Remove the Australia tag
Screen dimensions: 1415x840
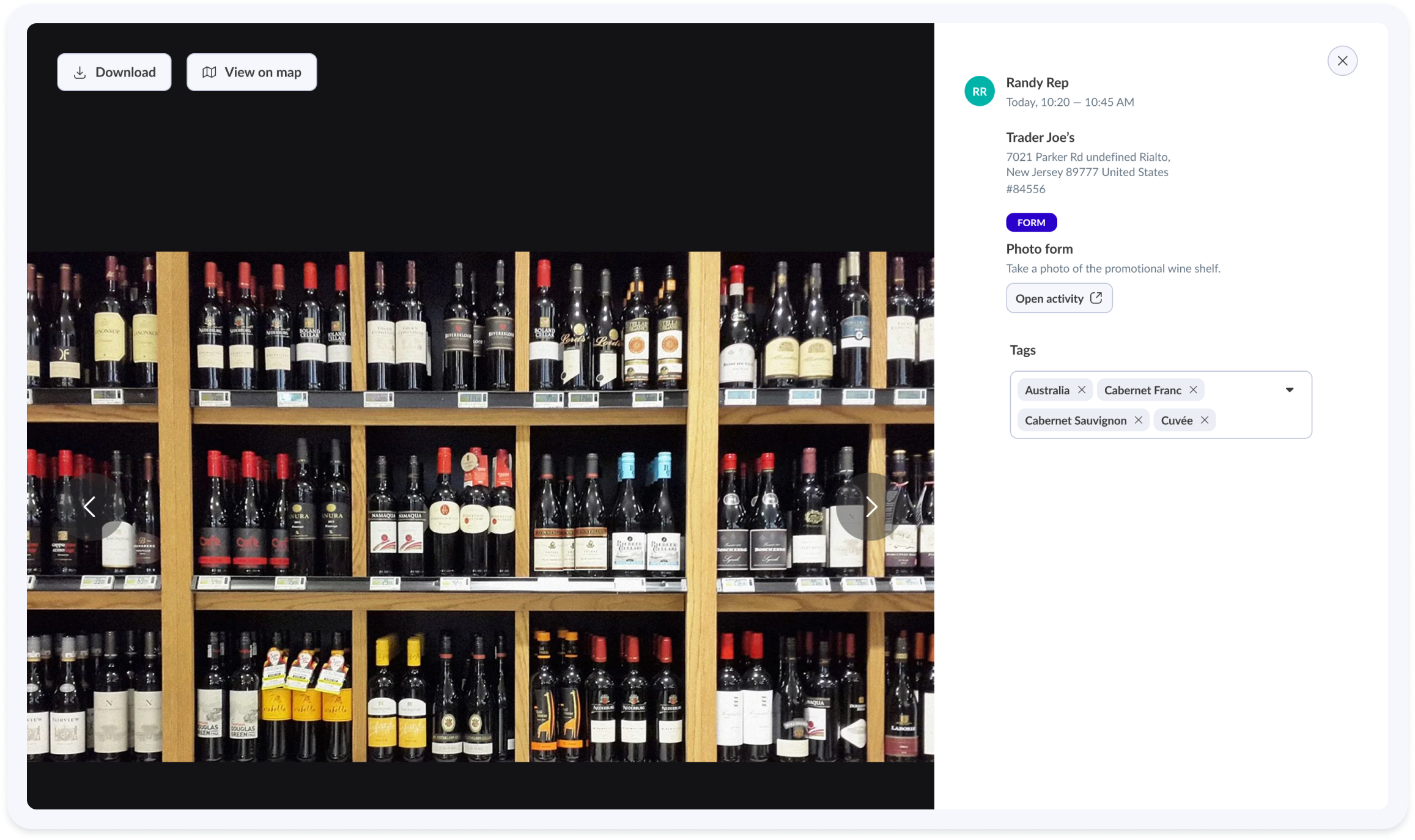pyautogui.click(x=1082, y=389)
